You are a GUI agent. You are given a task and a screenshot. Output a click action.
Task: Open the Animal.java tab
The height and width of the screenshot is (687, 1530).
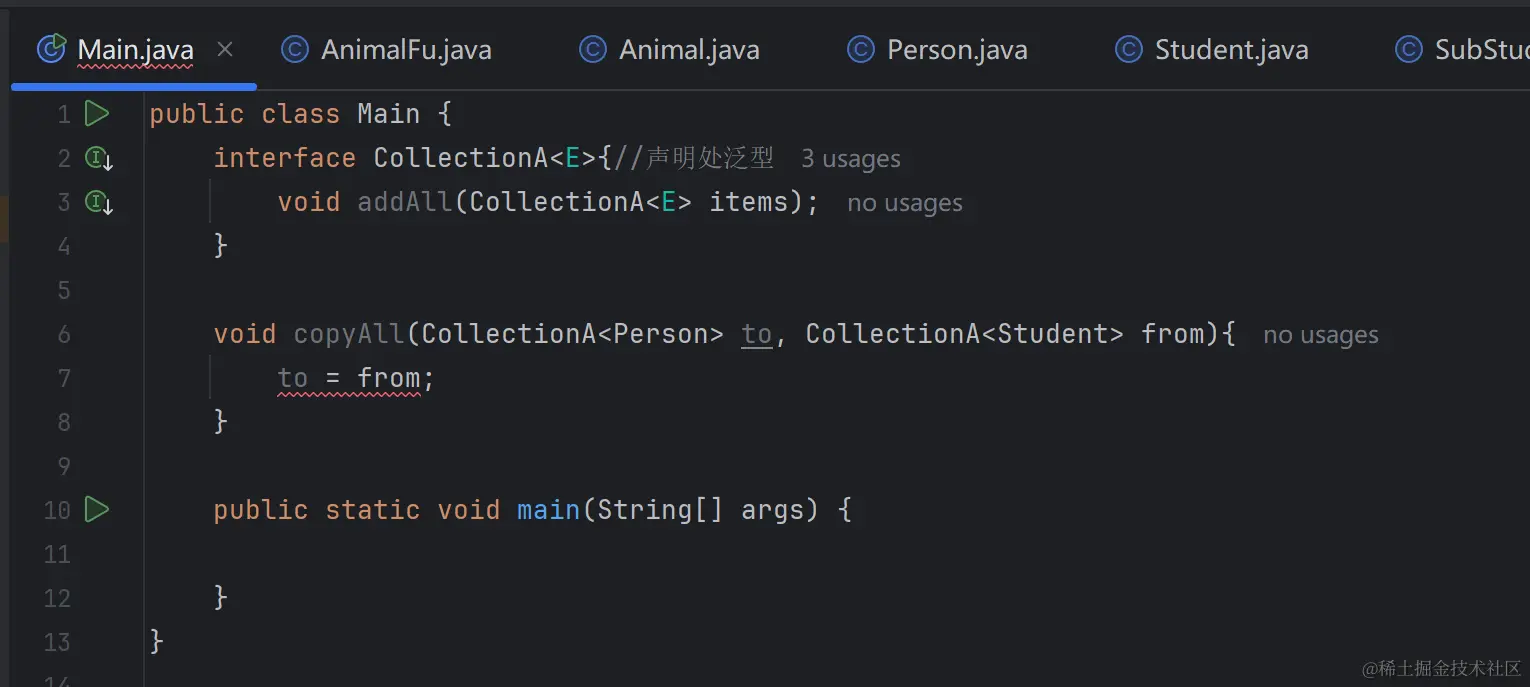tap(689, 50)
